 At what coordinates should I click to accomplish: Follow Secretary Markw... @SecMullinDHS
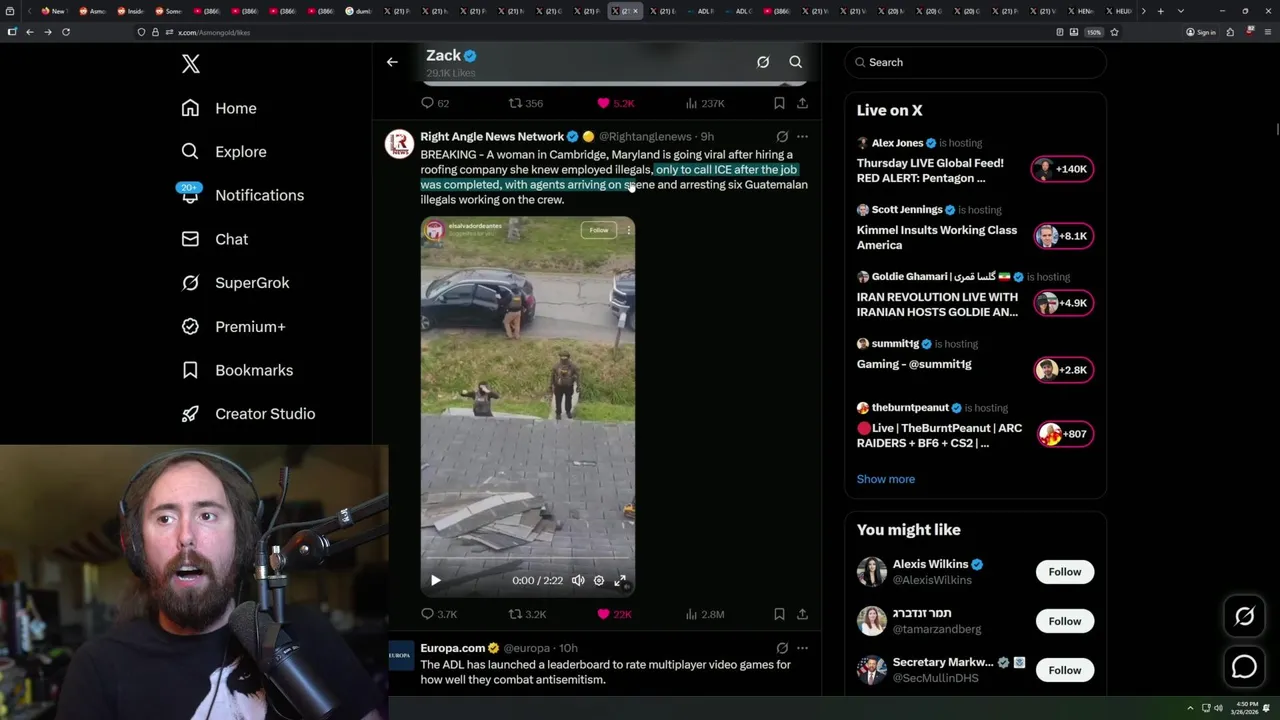point(1065,670)
